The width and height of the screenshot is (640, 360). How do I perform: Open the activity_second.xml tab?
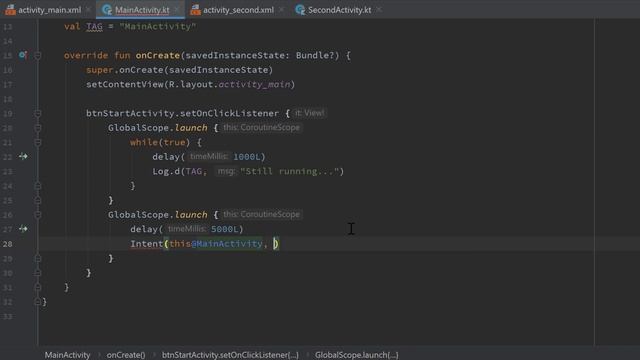tap(238, 10)
